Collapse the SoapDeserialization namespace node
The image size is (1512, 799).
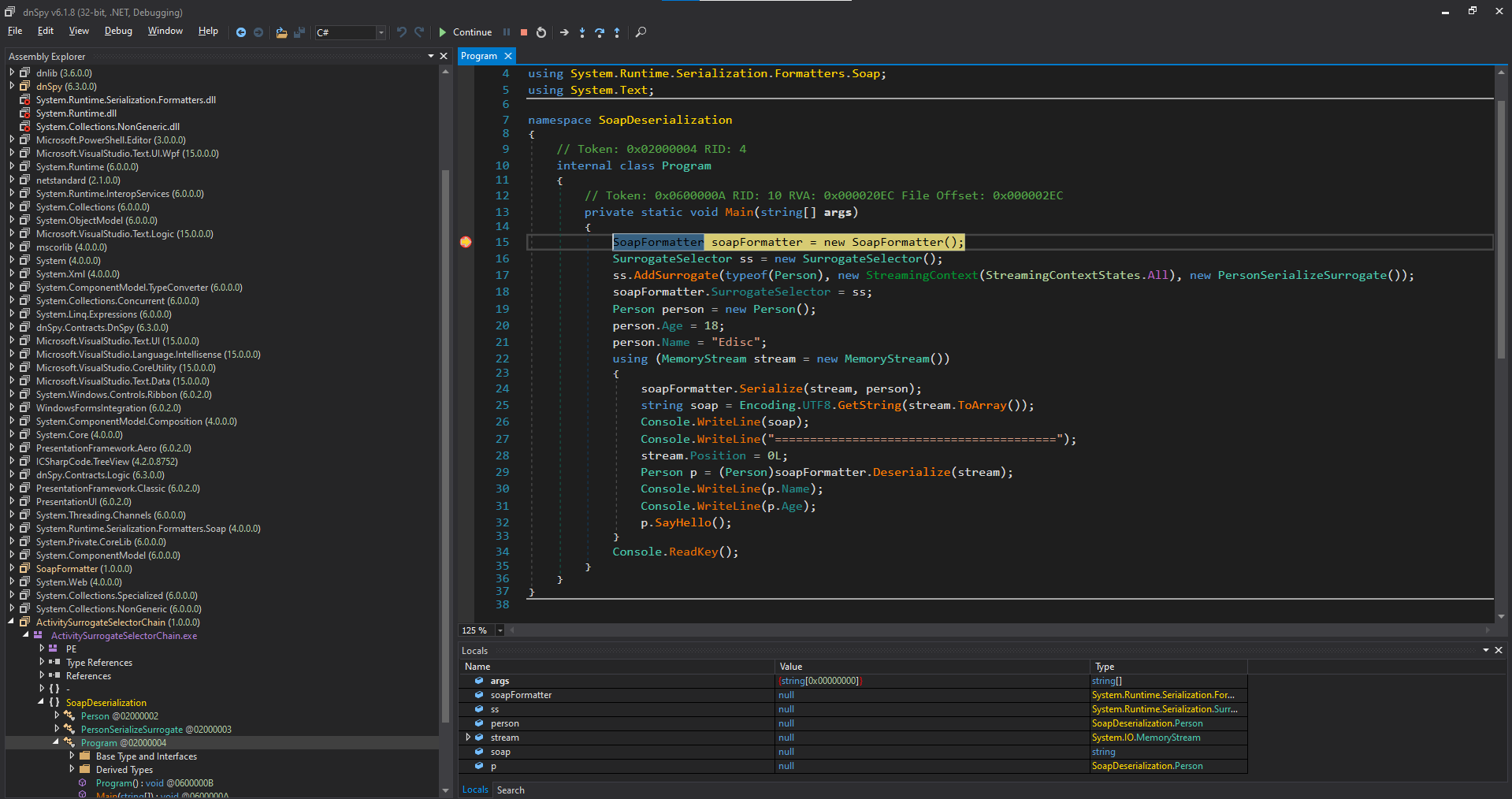(41, 702)
